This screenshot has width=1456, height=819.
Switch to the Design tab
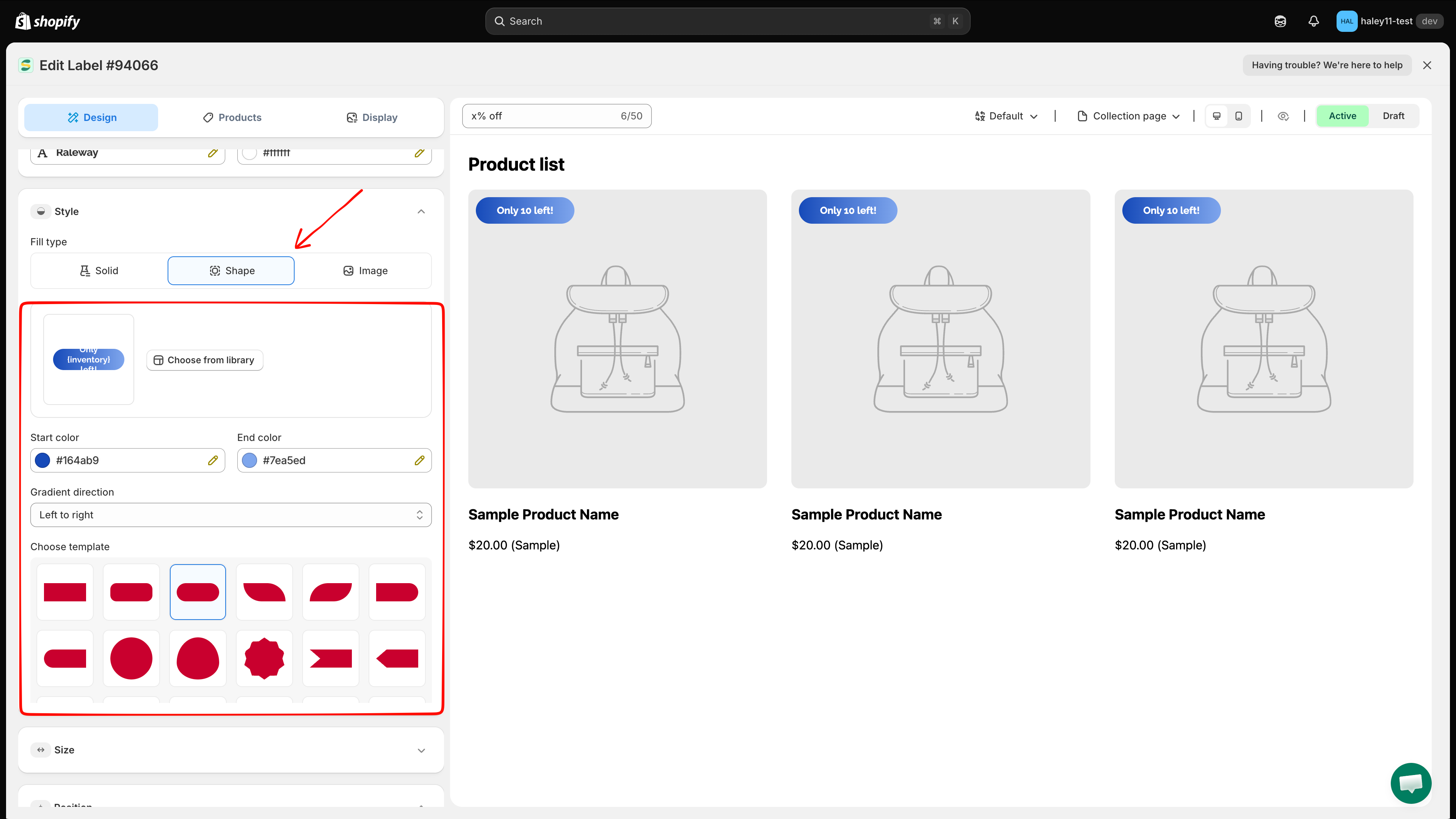pyautogui.click(x=91, y=118)
